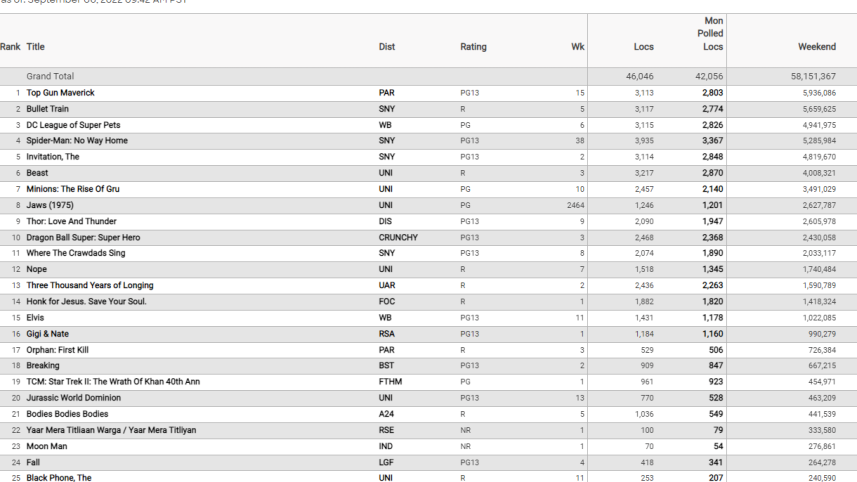
Task: Open Dragon Ball Super: Super Hero title
Action: tap(83, 238)
